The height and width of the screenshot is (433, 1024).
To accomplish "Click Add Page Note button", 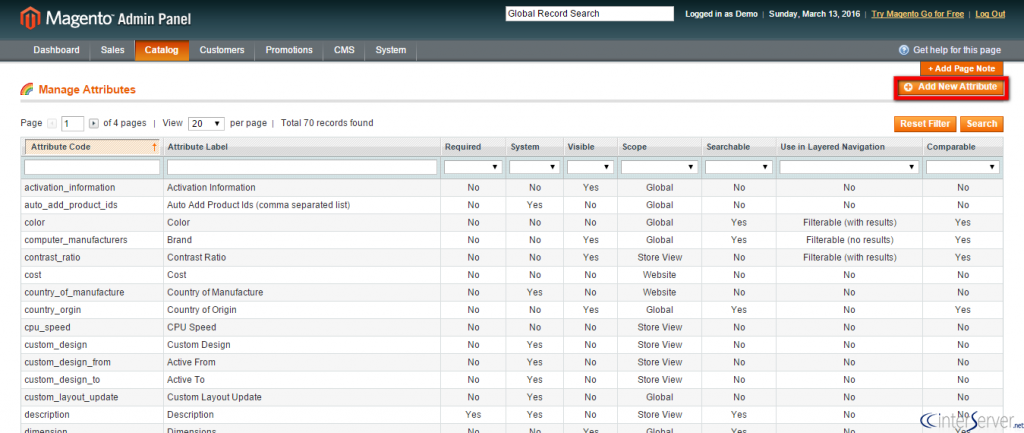I will click(x=961, y=69).
